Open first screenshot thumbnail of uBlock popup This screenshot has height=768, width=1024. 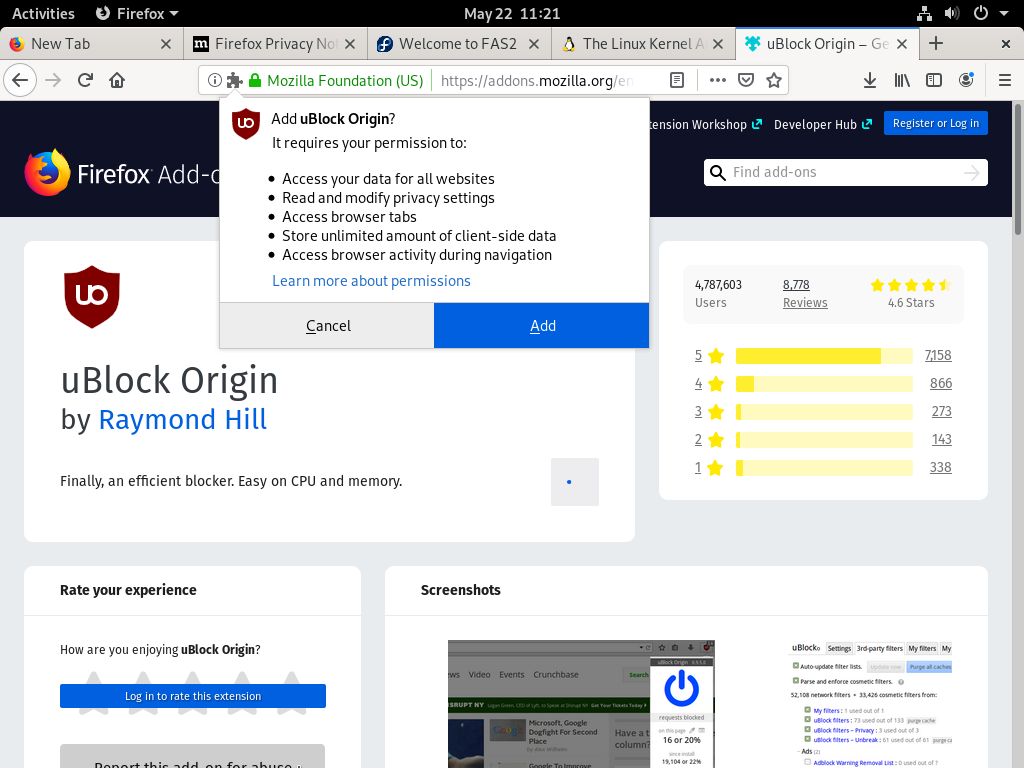coord(581,704)
